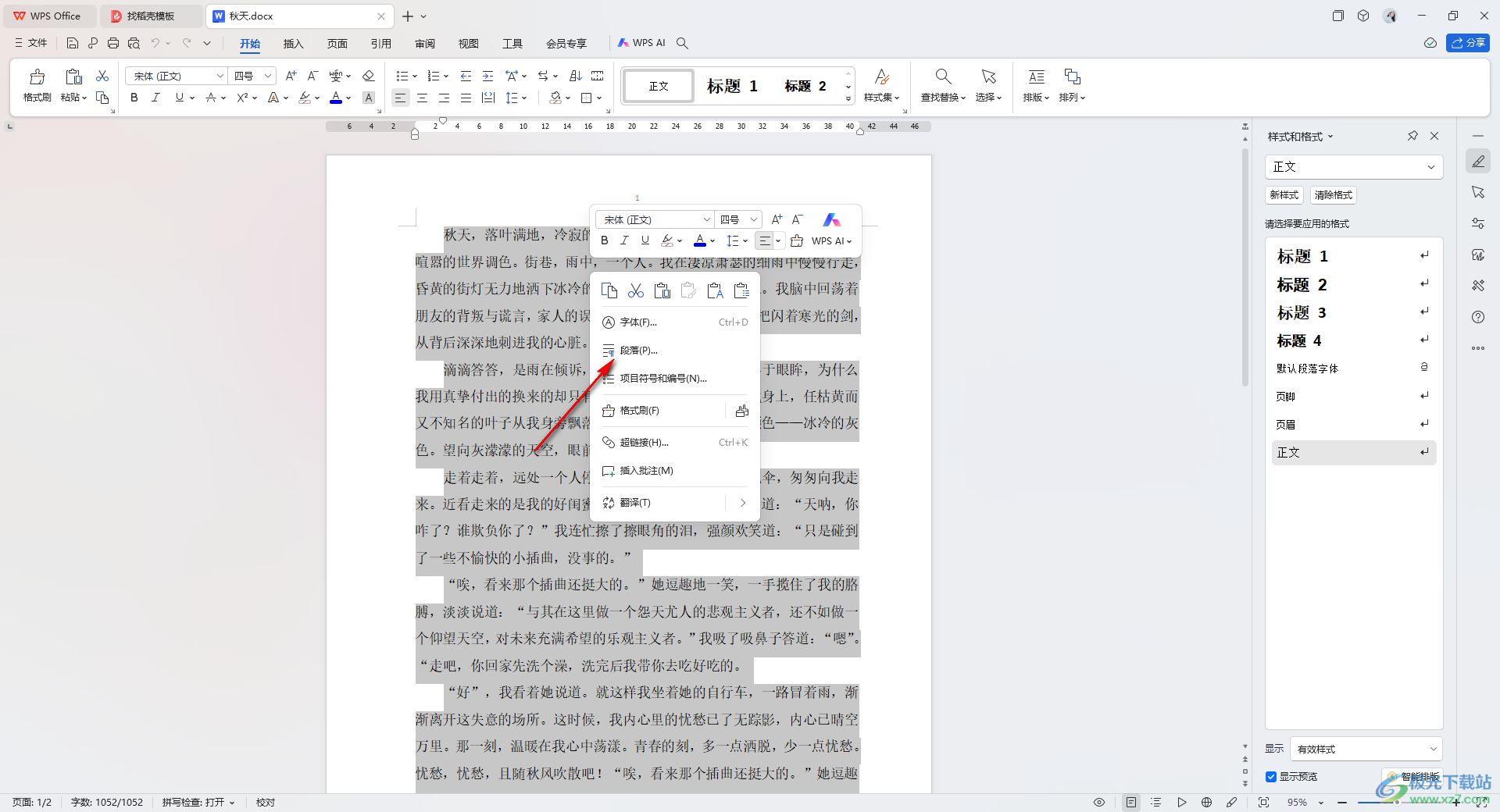Click the Cut scissors icon in context menu

[636, 290]
